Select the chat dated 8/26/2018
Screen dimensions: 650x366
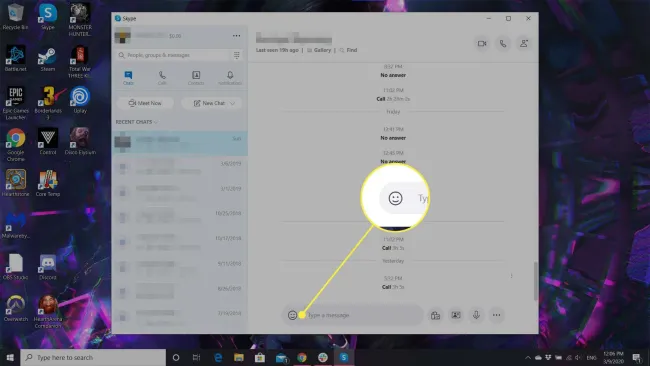tap(179, 292)
